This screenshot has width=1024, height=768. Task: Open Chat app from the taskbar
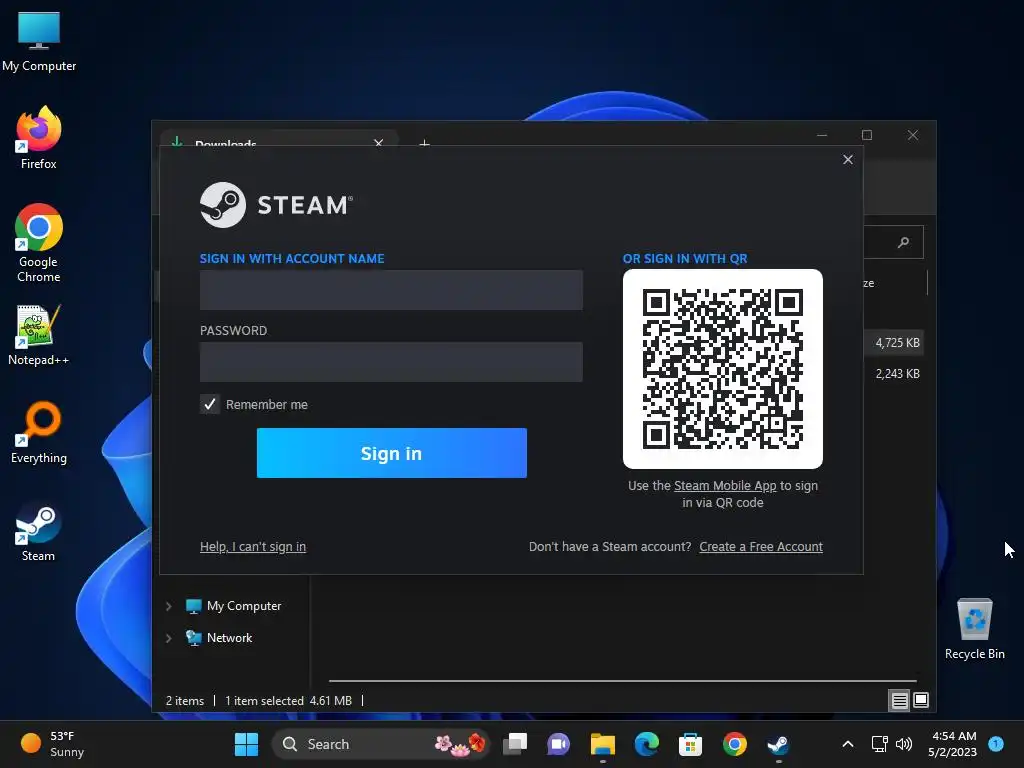559,744
